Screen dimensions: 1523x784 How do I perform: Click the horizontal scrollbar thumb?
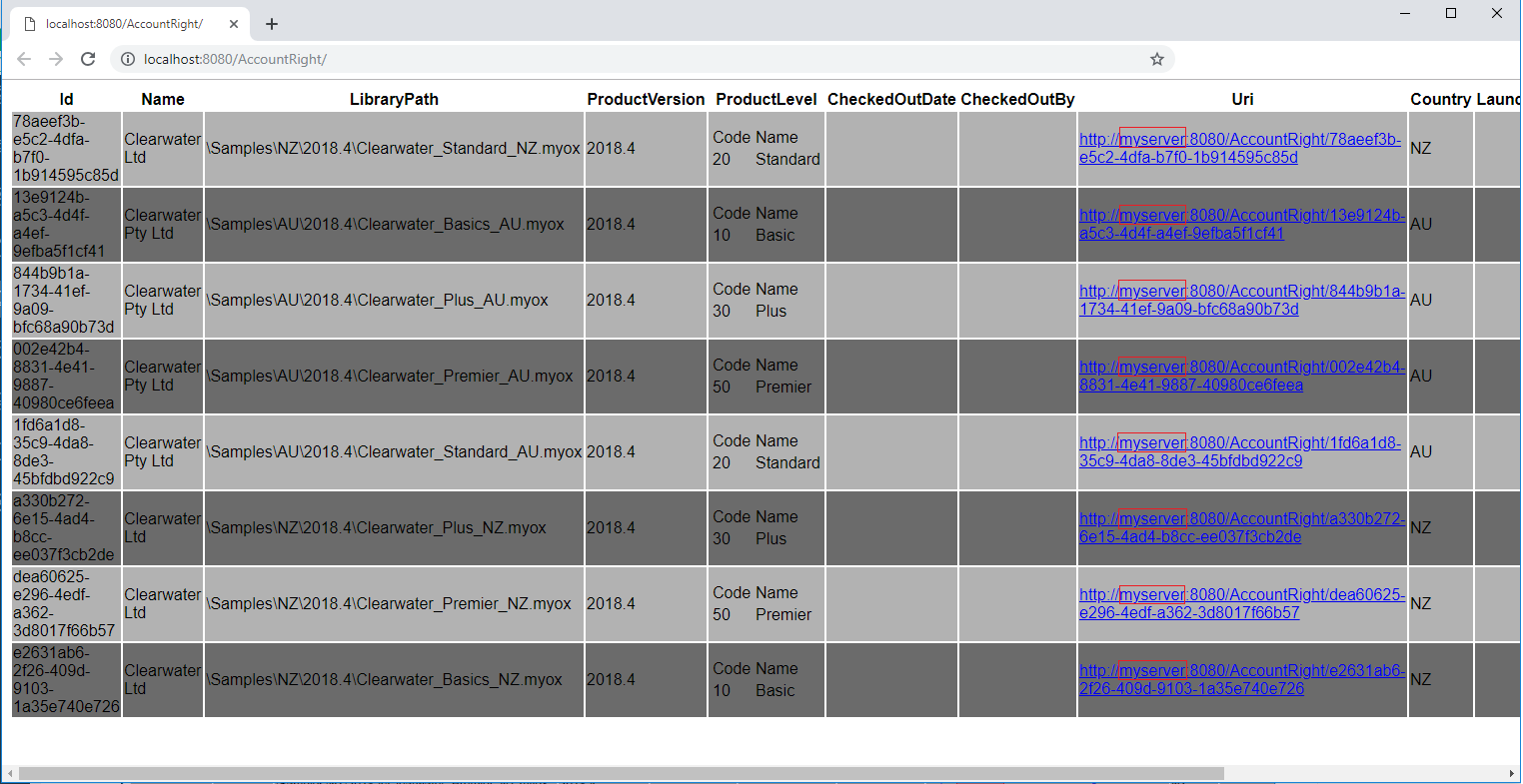[x=621, y=774]
